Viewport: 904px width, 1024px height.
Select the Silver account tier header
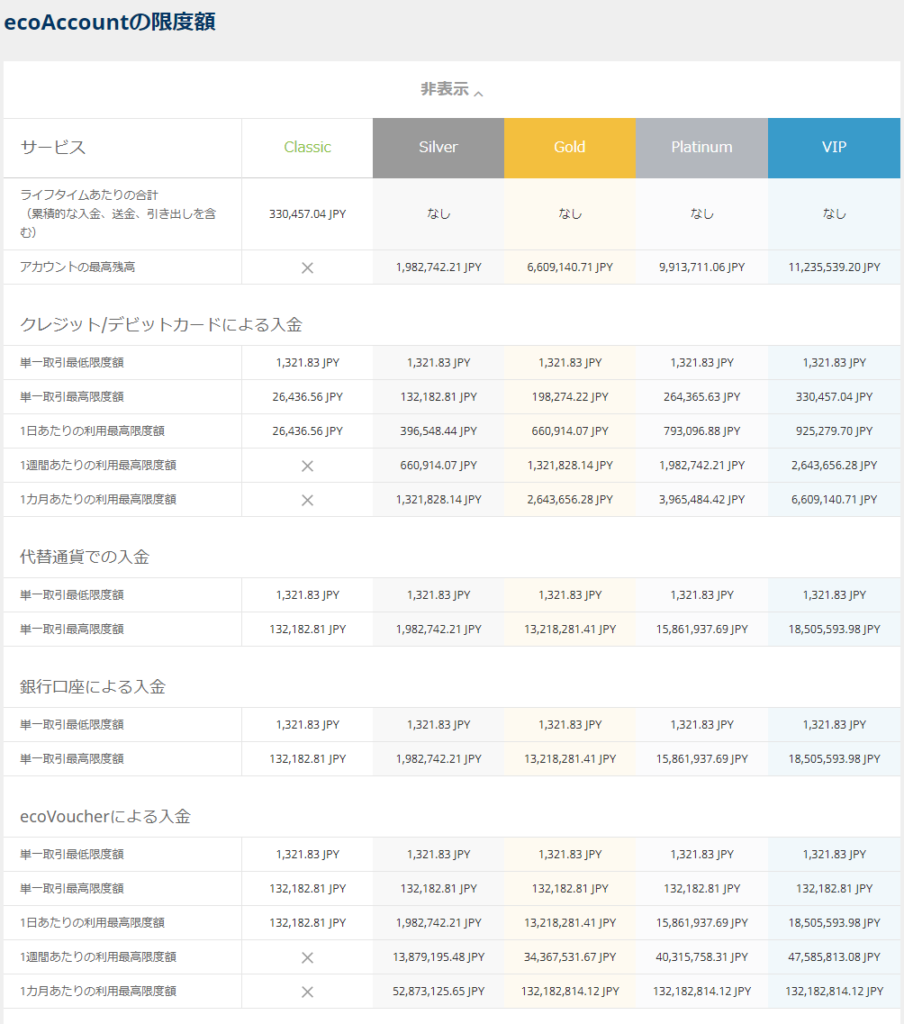(438, 148)
